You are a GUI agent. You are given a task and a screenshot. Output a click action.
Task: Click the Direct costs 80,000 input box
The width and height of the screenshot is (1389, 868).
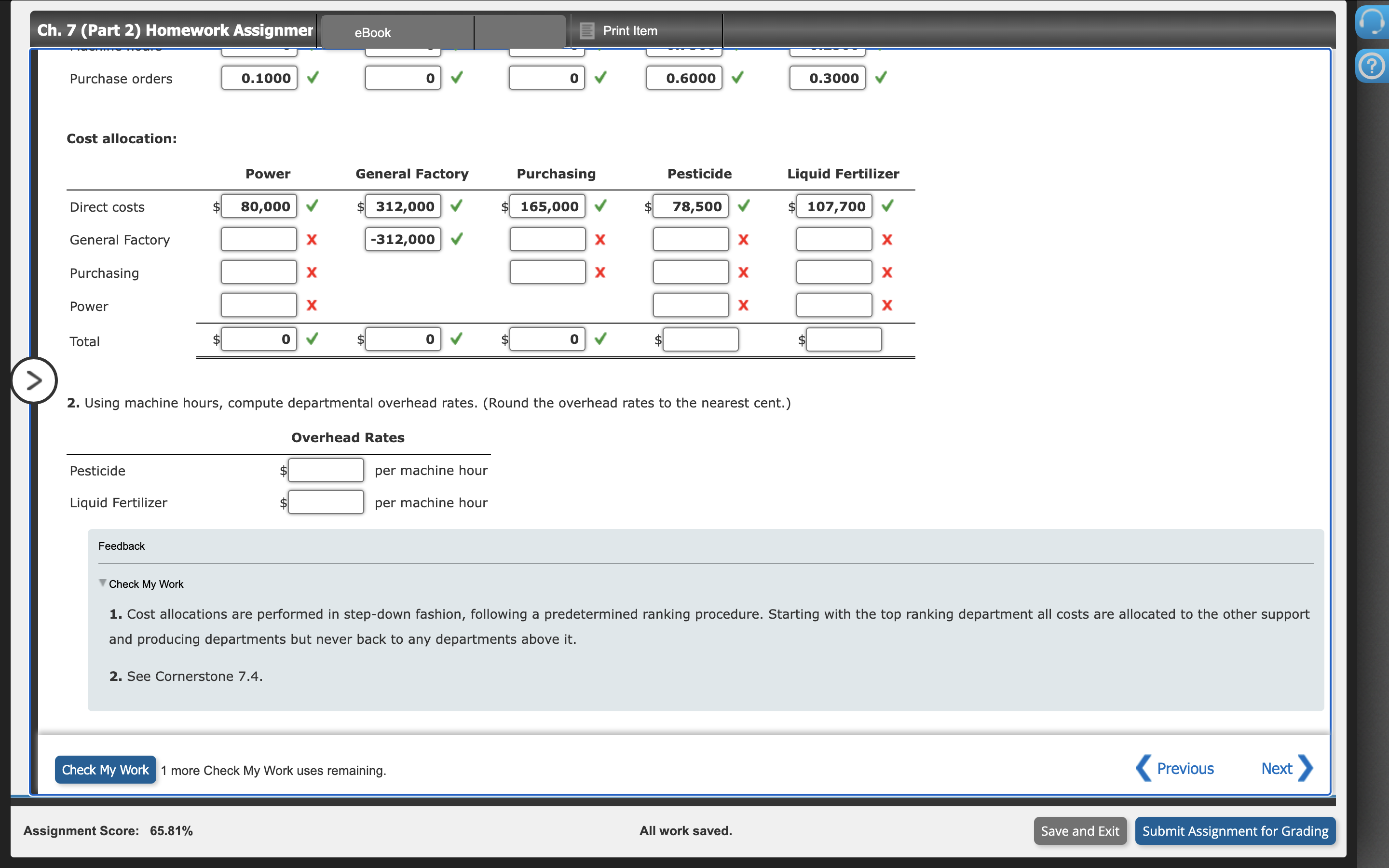(259, 205)
